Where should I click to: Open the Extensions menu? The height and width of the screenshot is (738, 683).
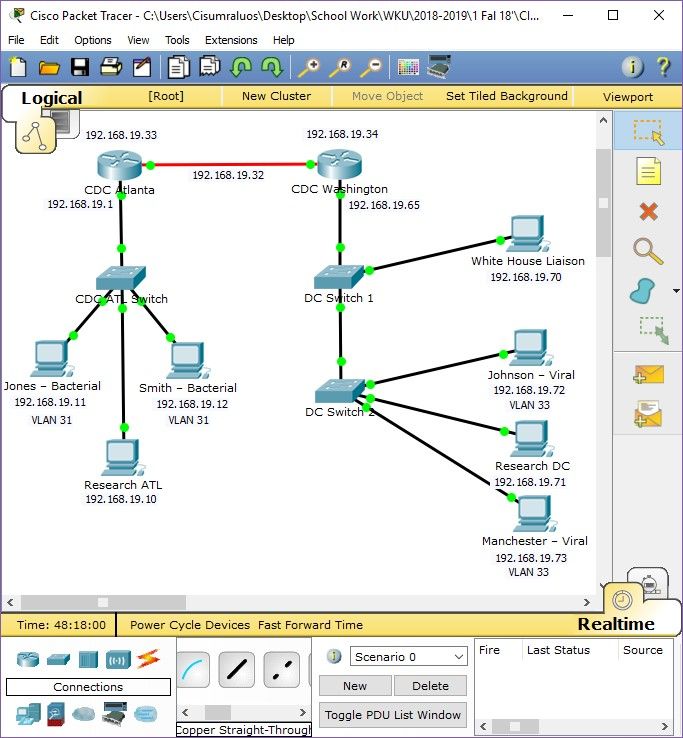[x=231, y=40]
